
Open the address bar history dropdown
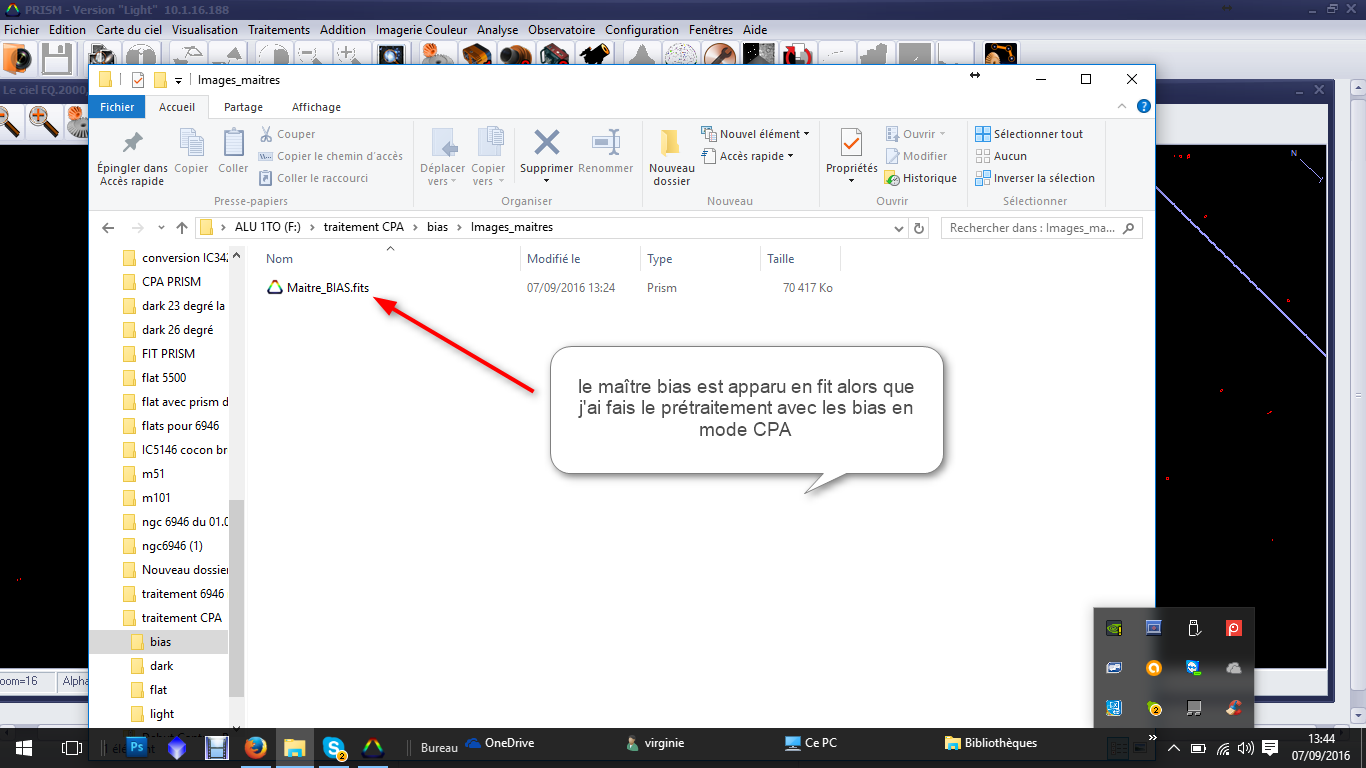[898, 228]
